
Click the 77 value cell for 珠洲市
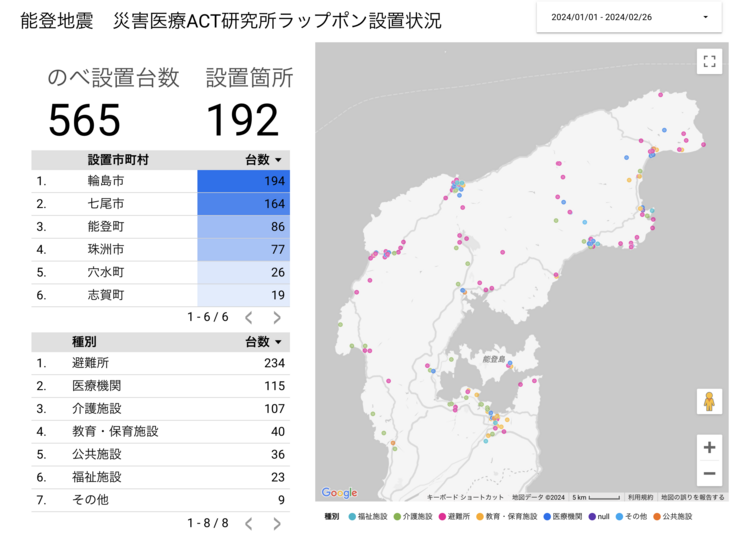244,249
